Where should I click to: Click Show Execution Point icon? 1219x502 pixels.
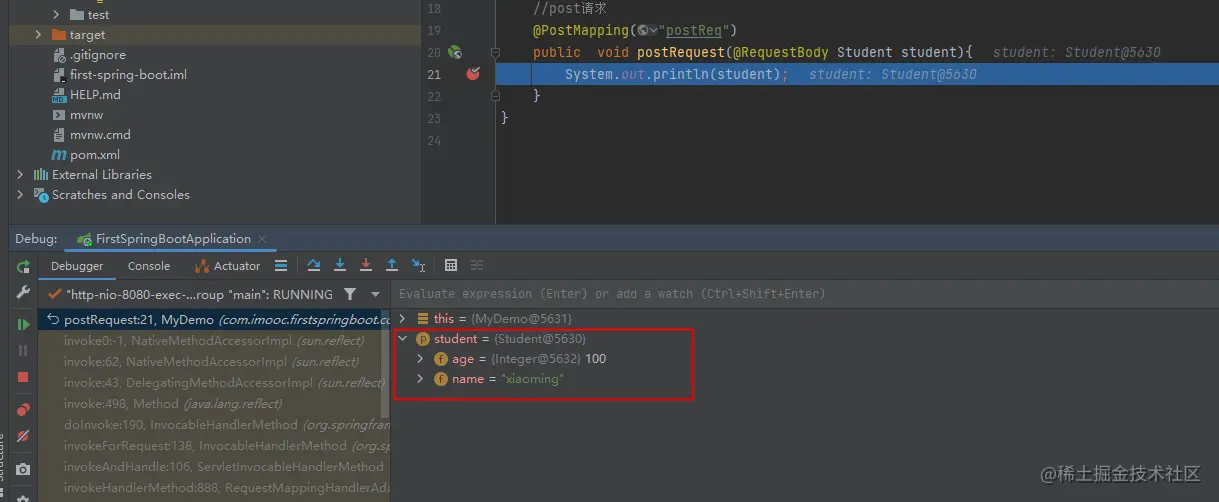coord(281,266)
